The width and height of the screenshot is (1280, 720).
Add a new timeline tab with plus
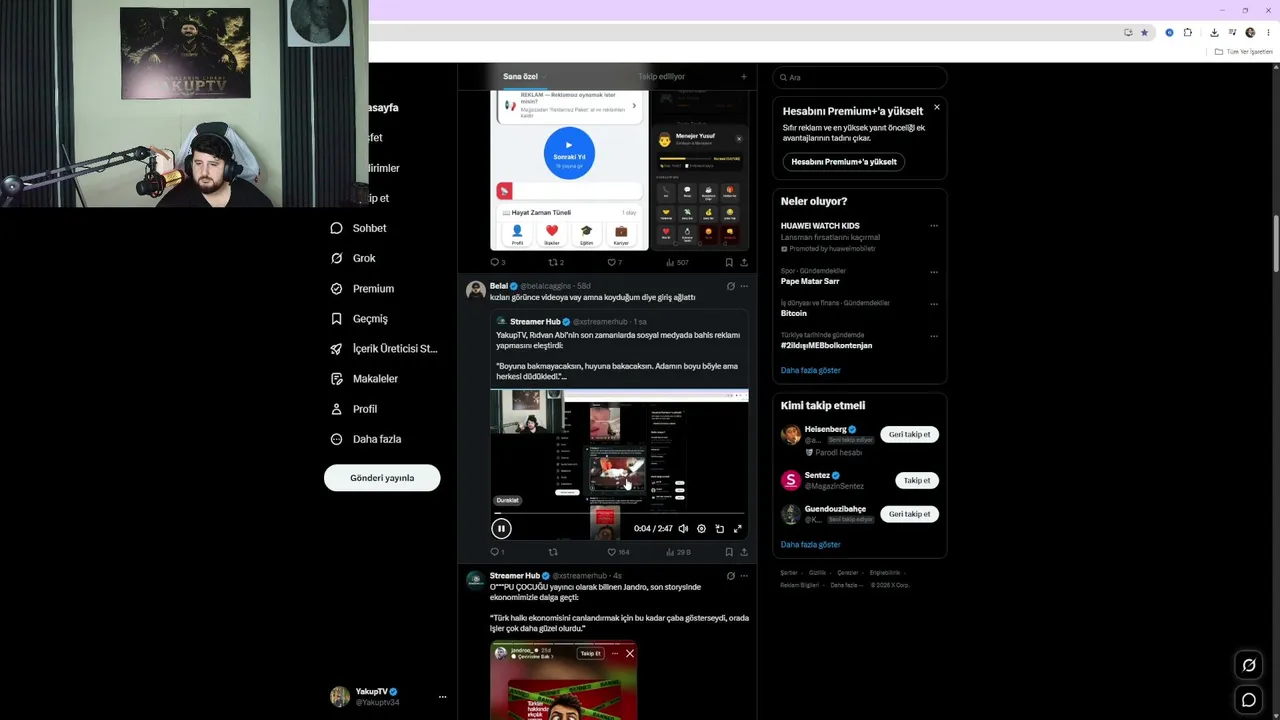743,77
